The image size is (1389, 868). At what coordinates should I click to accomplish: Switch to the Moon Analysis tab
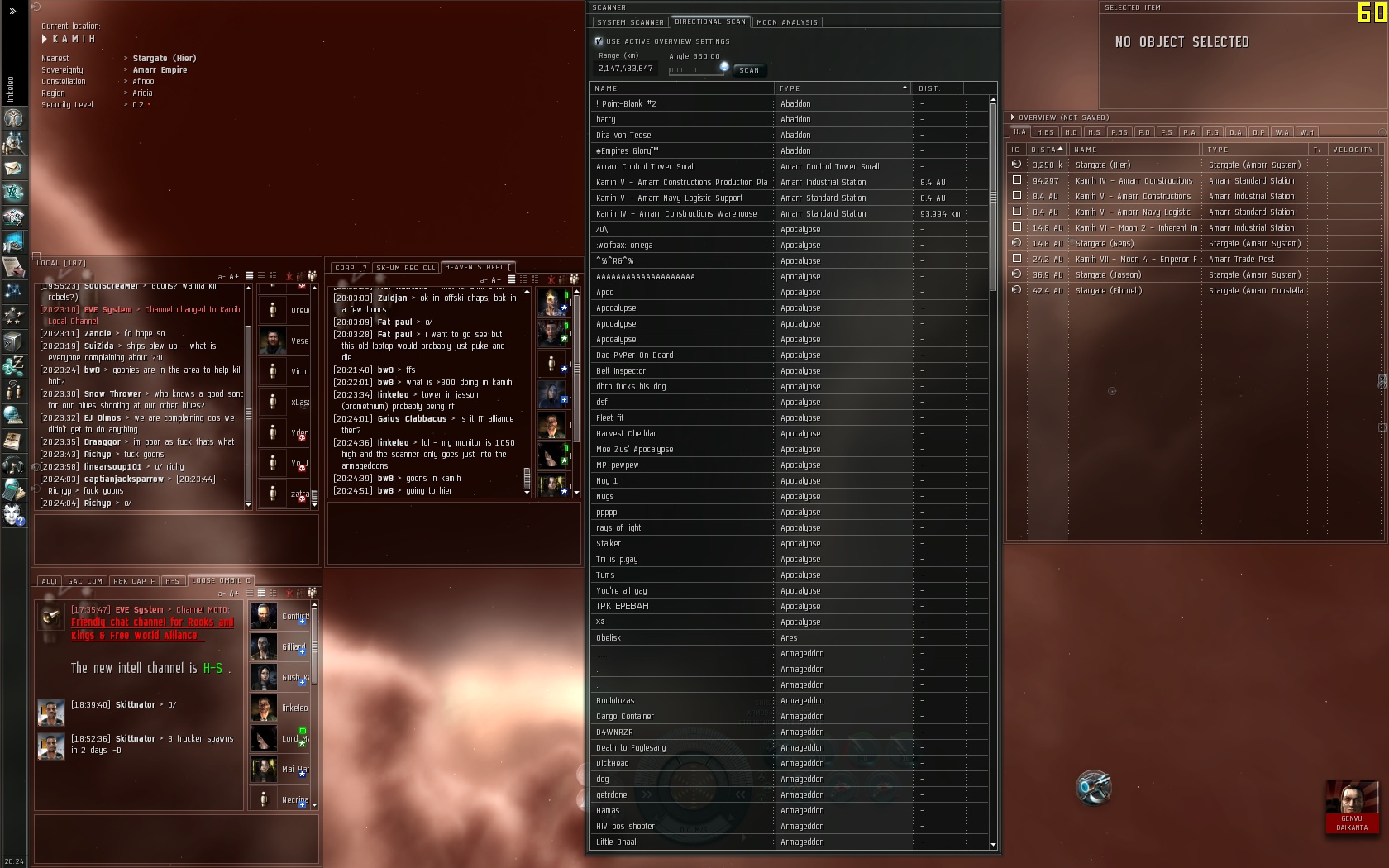point(787,22)
